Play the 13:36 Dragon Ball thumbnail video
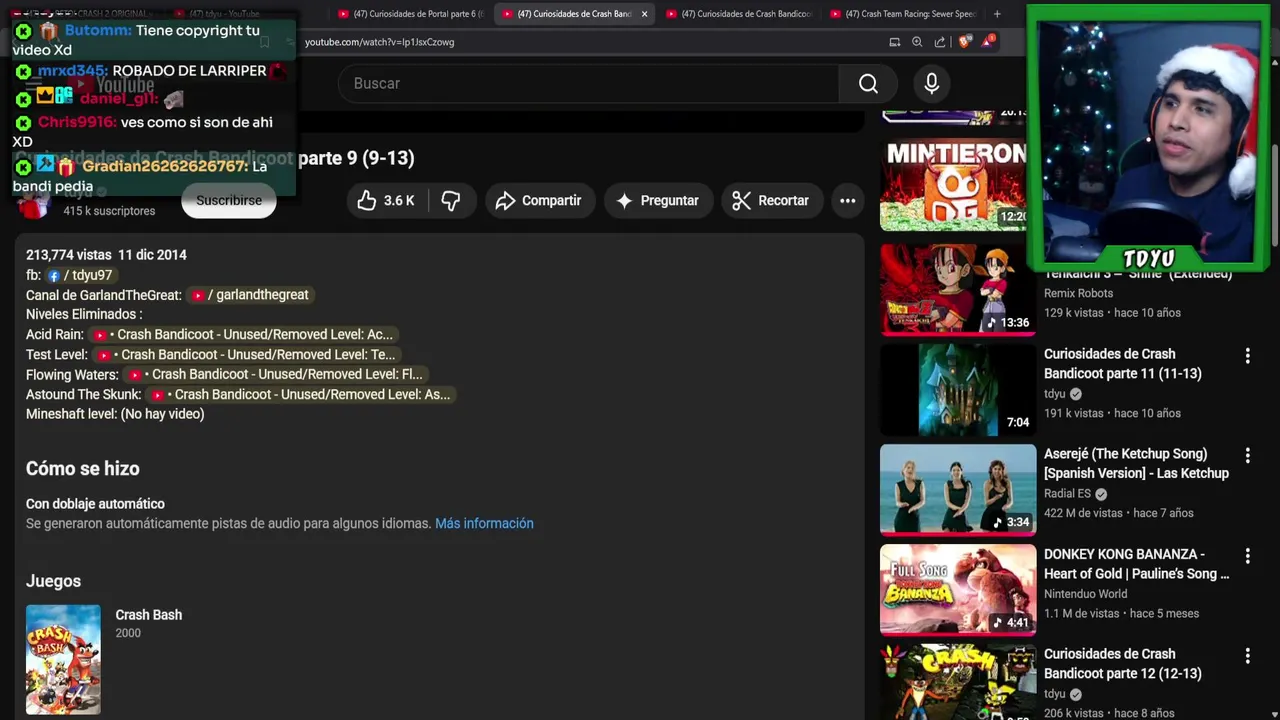Image resolution: width=1280 pixels, height=720 pixels. (x=958, y=290)
